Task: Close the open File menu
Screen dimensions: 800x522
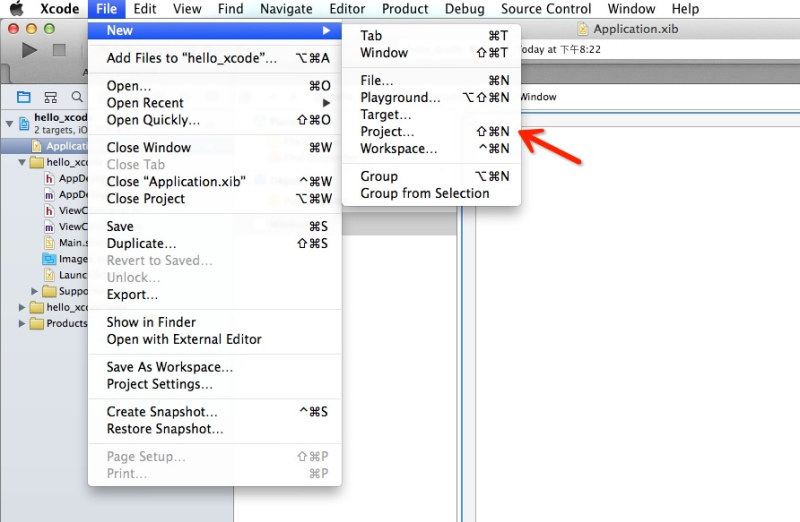Action: click(x=107, y=9)
